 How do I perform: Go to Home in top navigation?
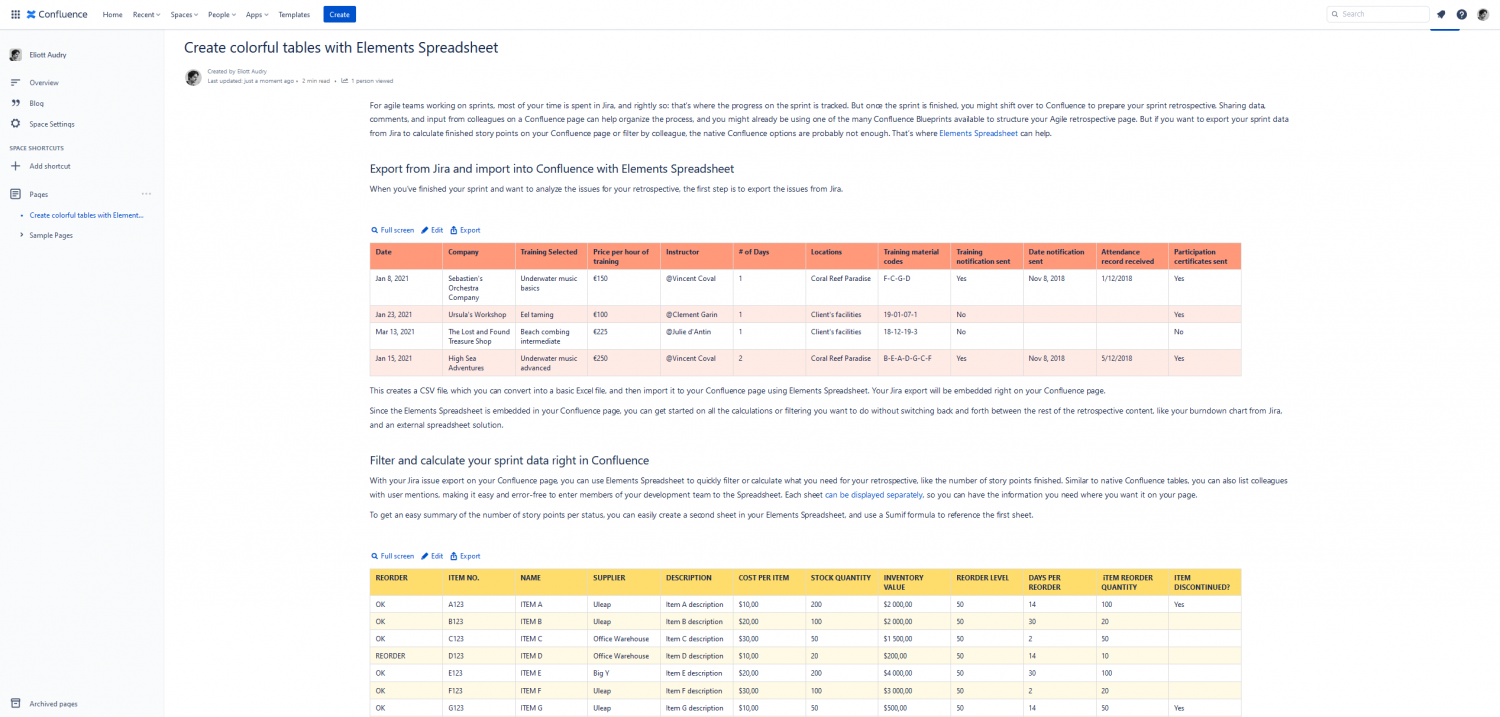[x=112, y=14]
